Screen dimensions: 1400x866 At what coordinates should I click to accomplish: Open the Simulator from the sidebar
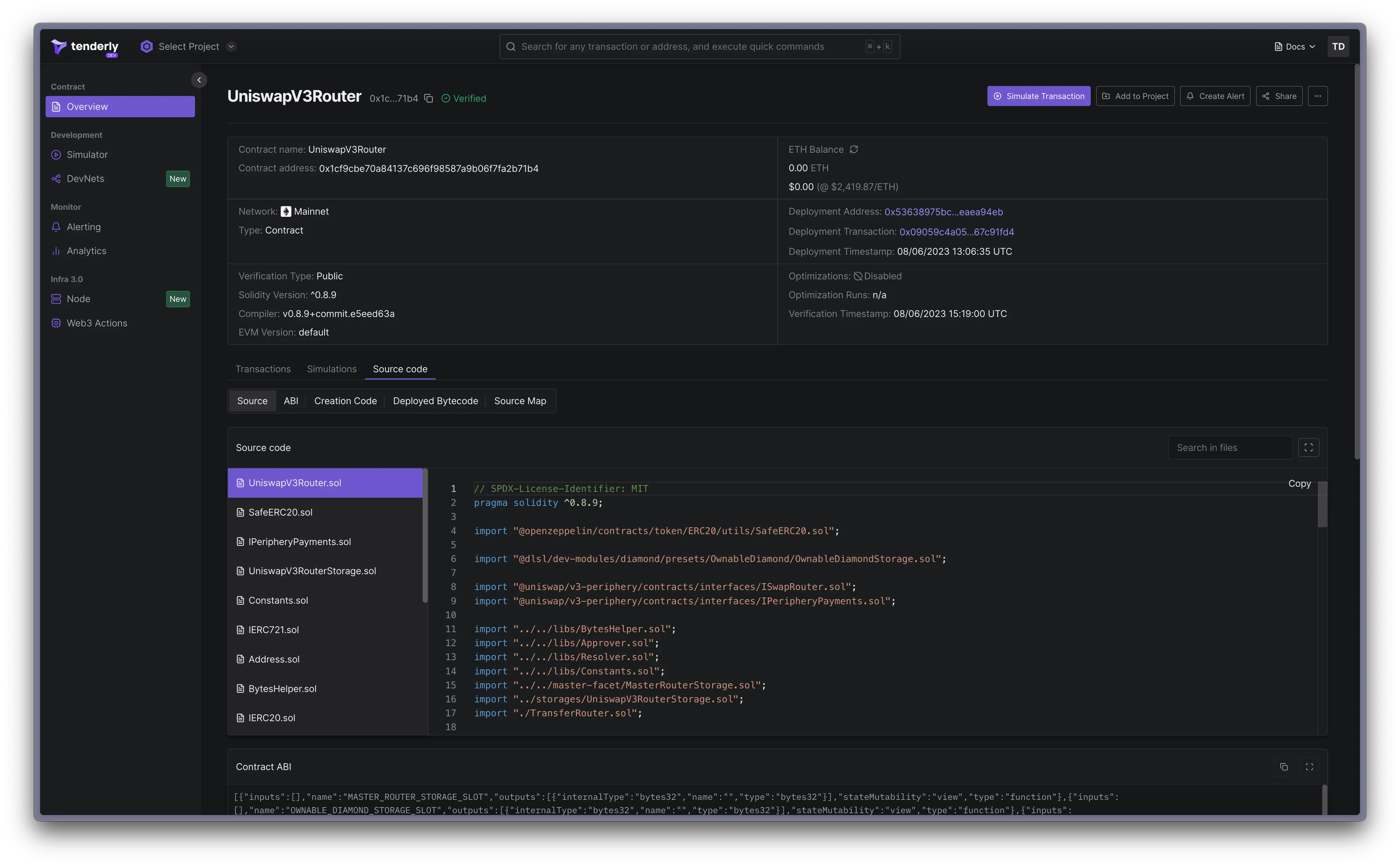point(87,155)
